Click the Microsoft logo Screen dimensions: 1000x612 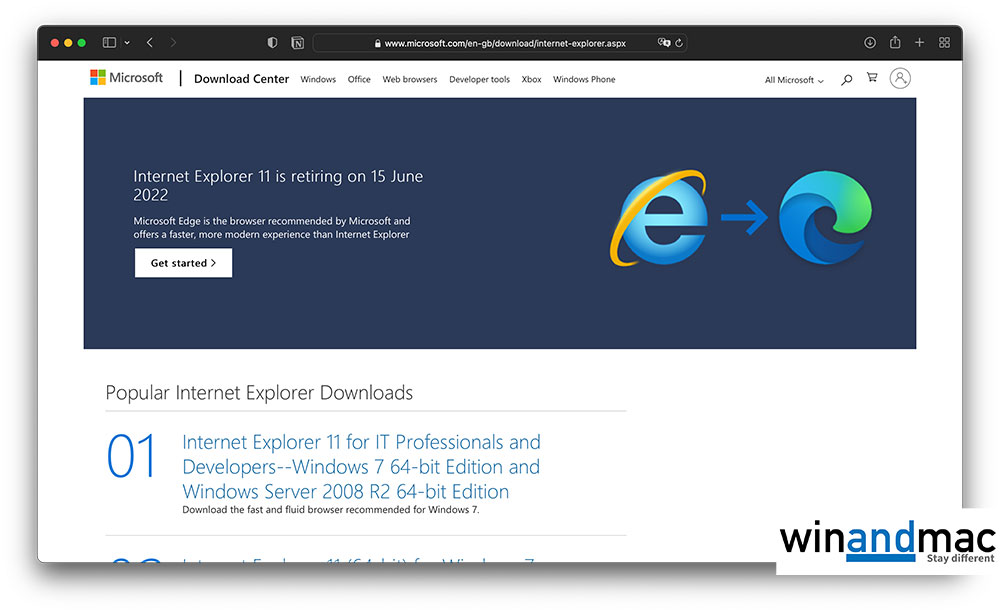point(126,78)
